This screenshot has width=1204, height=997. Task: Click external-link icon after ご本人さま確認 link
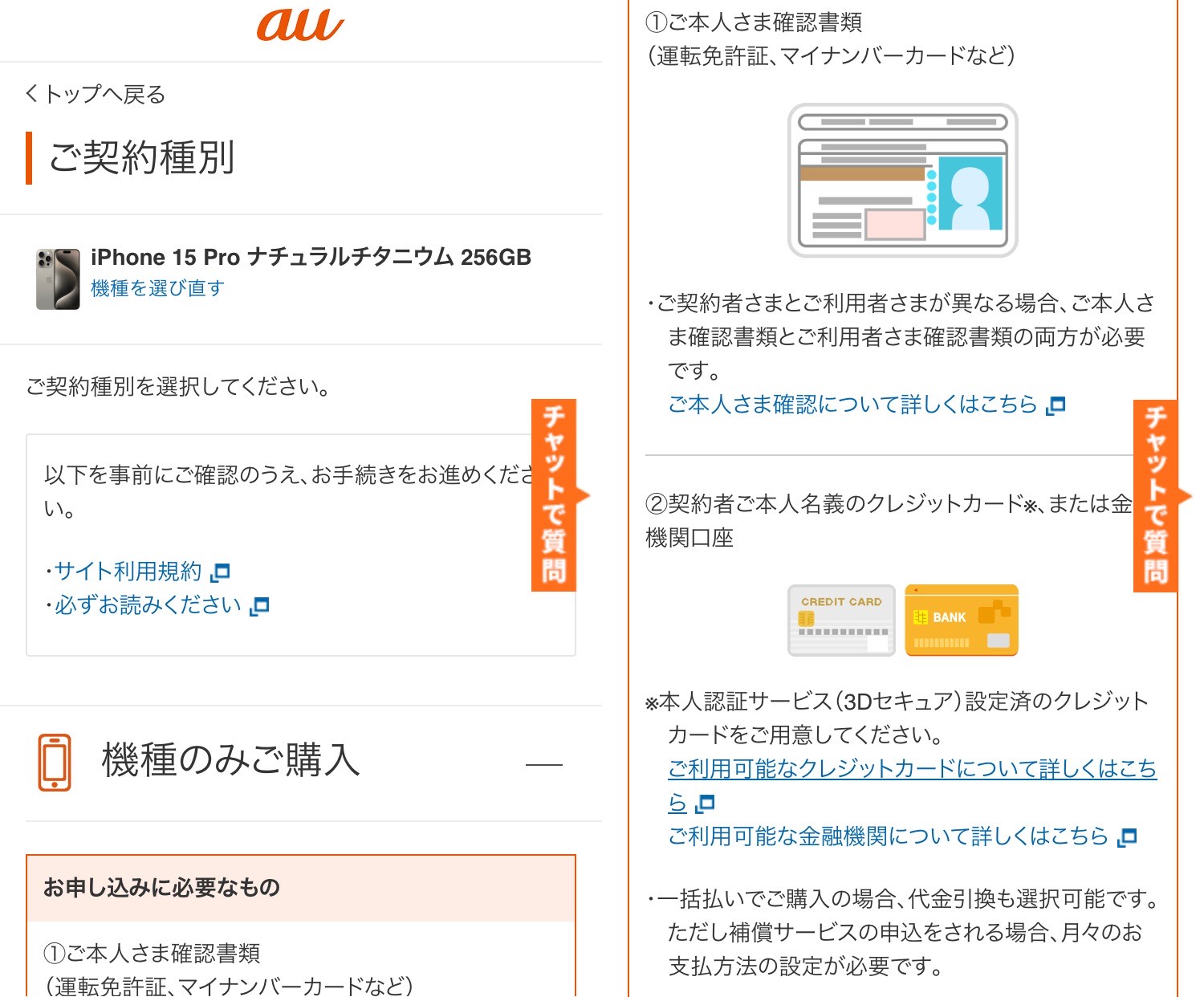coord(1056,405)
